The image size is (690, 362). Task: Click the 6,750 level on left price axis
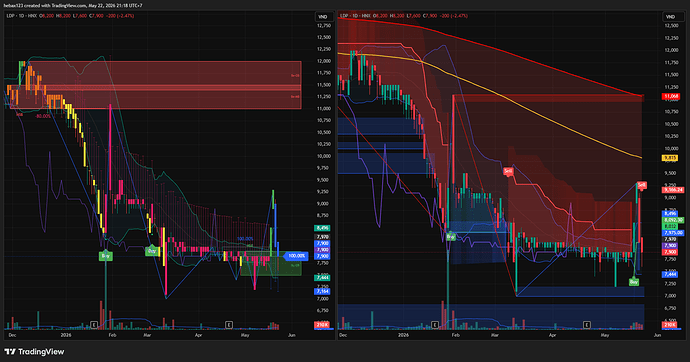[x=324, y=311]
